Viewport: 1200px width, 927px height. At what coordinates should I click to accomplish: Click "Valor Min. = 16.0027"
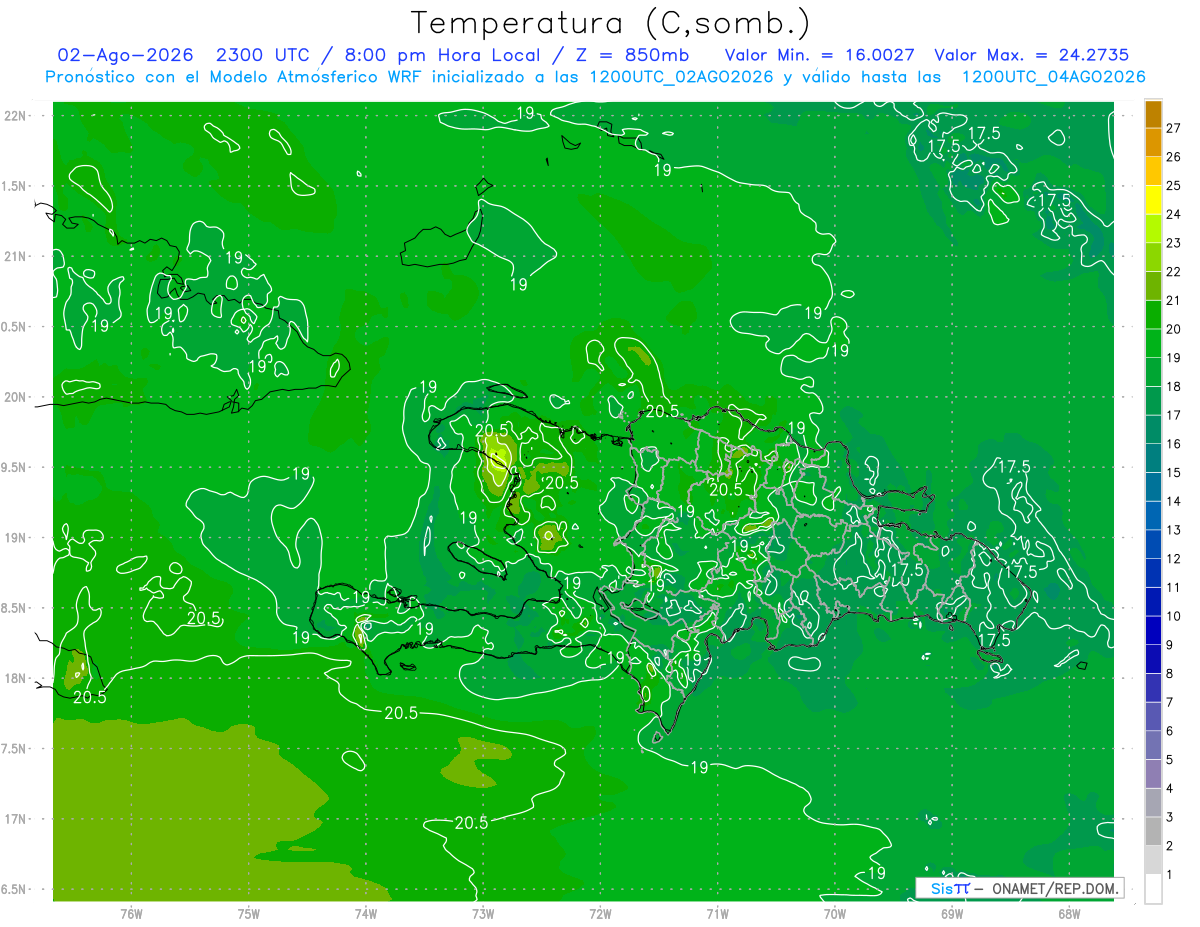[819, 55]
